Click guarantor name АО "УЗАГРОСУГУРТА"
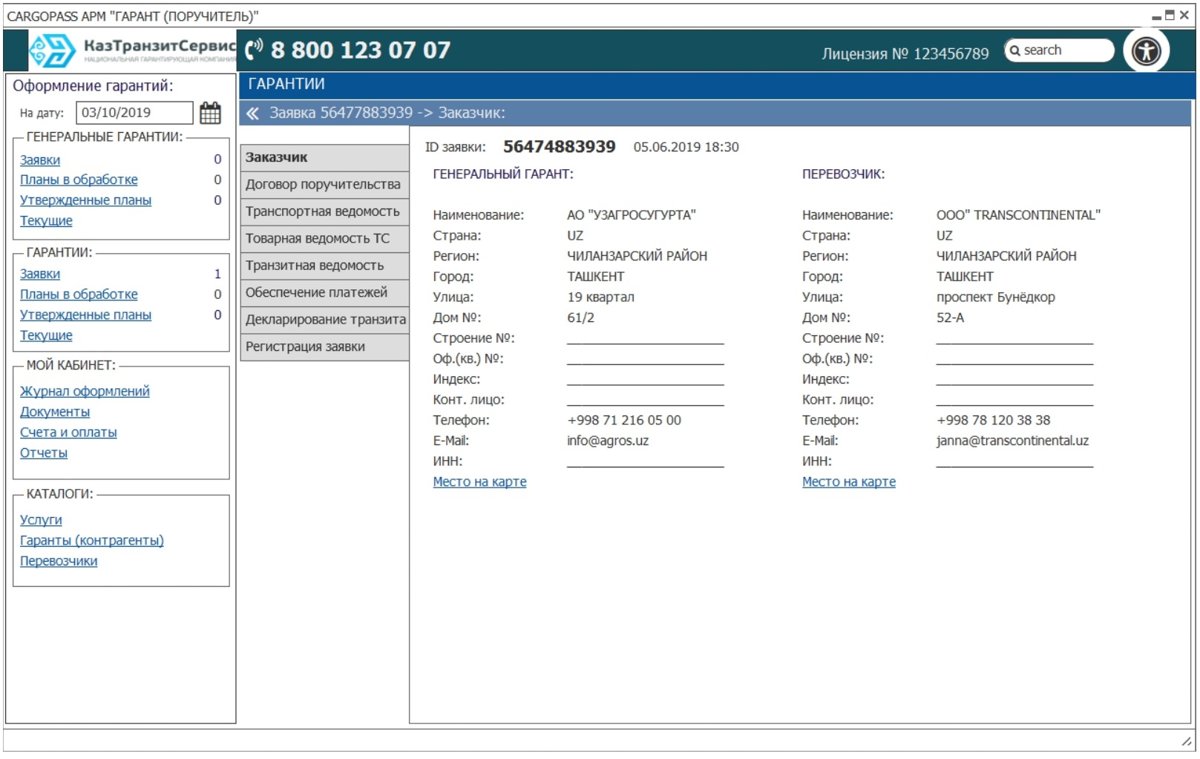This screenshot has width=1200, height=759. click(631, 215)
